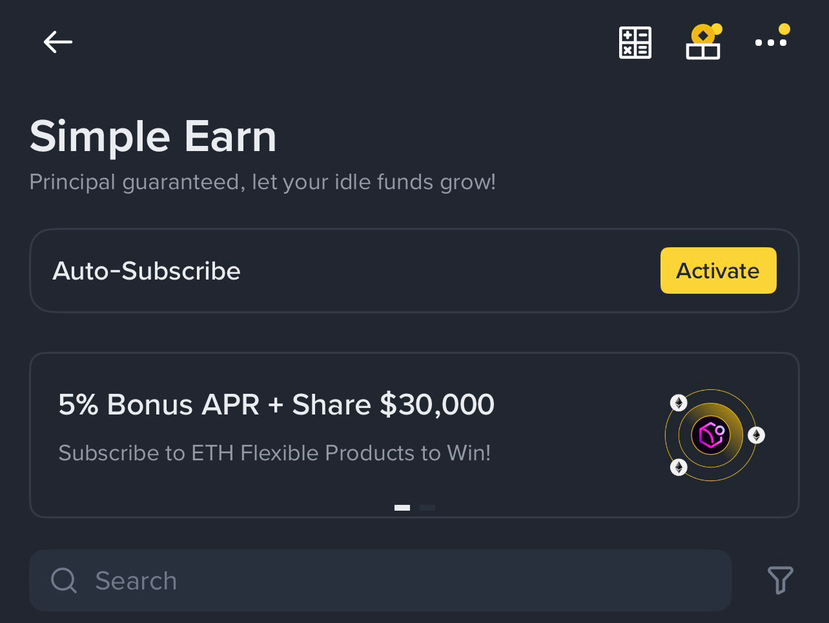Open the 5% Bonus APR promotion banner title
The image size is (829, 623).
click(x=276, y=404)
